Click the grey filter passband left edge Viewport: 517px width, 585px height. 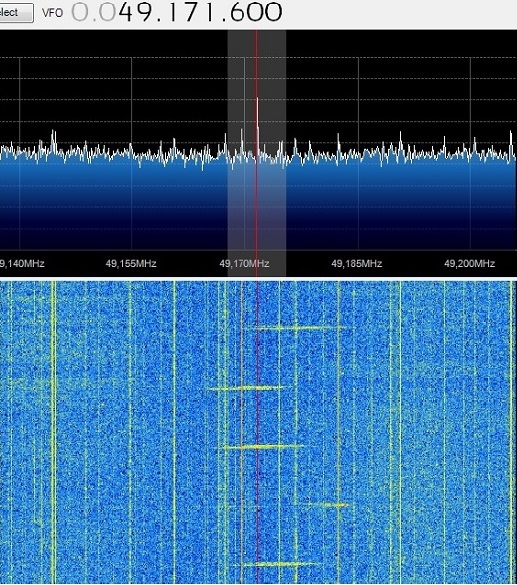point(228,149)
